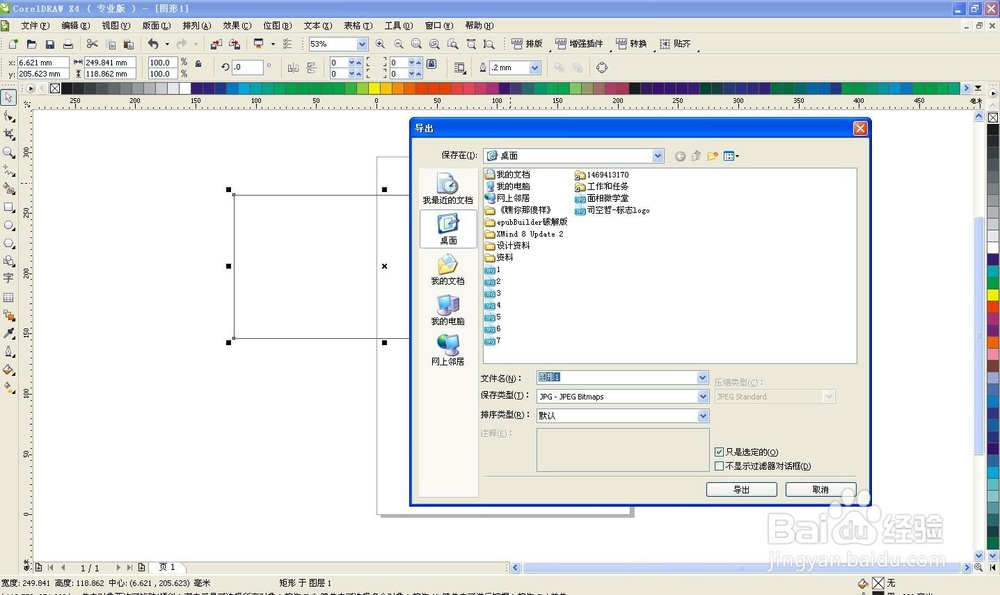Select the Shape tool in toolbox
Image resolution: width=1000 pixels, height=595 pixels.
9,116
